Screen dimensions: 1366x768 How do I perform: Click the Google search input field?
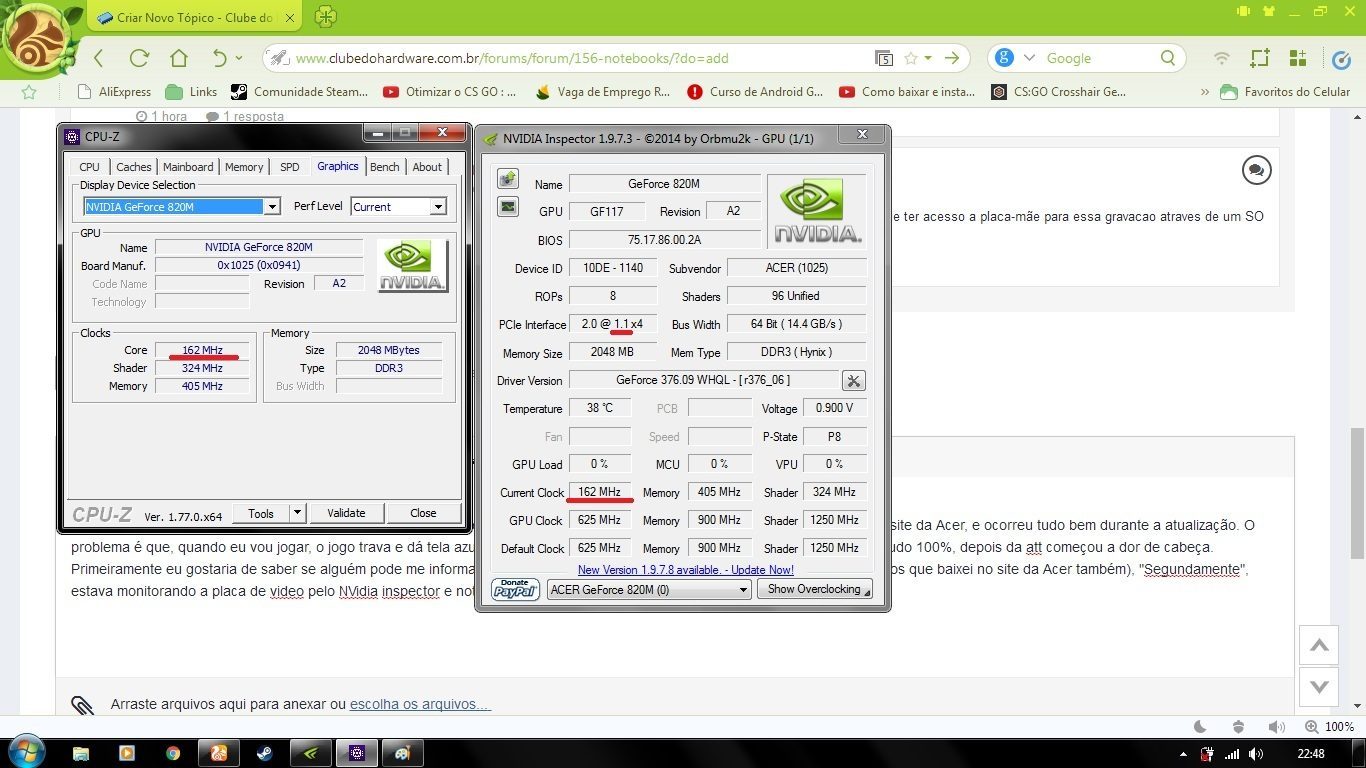click(1100, 58)
